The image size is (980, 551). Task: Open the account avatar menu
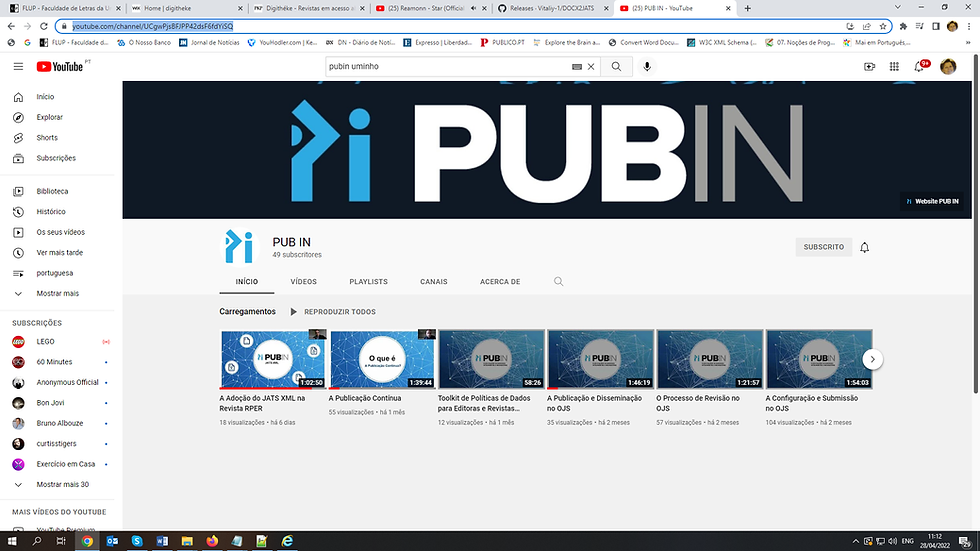tap(948, 66)
